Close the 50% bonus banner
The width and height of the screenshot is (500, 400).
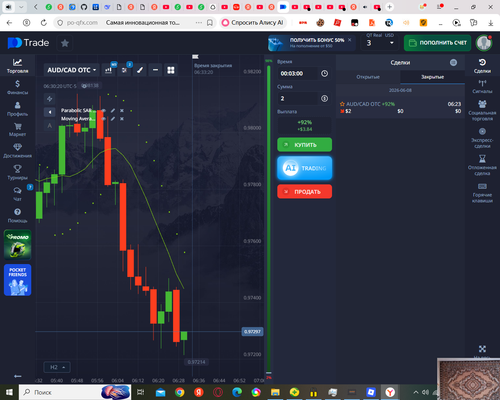click(350, 40)
